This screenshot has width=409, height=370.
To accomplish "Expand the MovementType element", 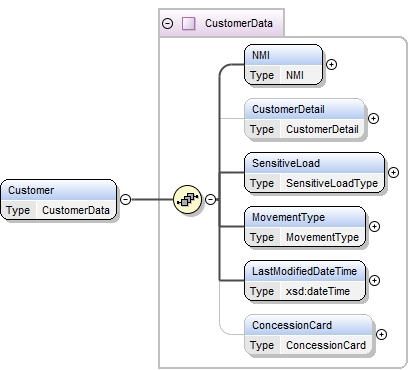I will tap(374, 226).
